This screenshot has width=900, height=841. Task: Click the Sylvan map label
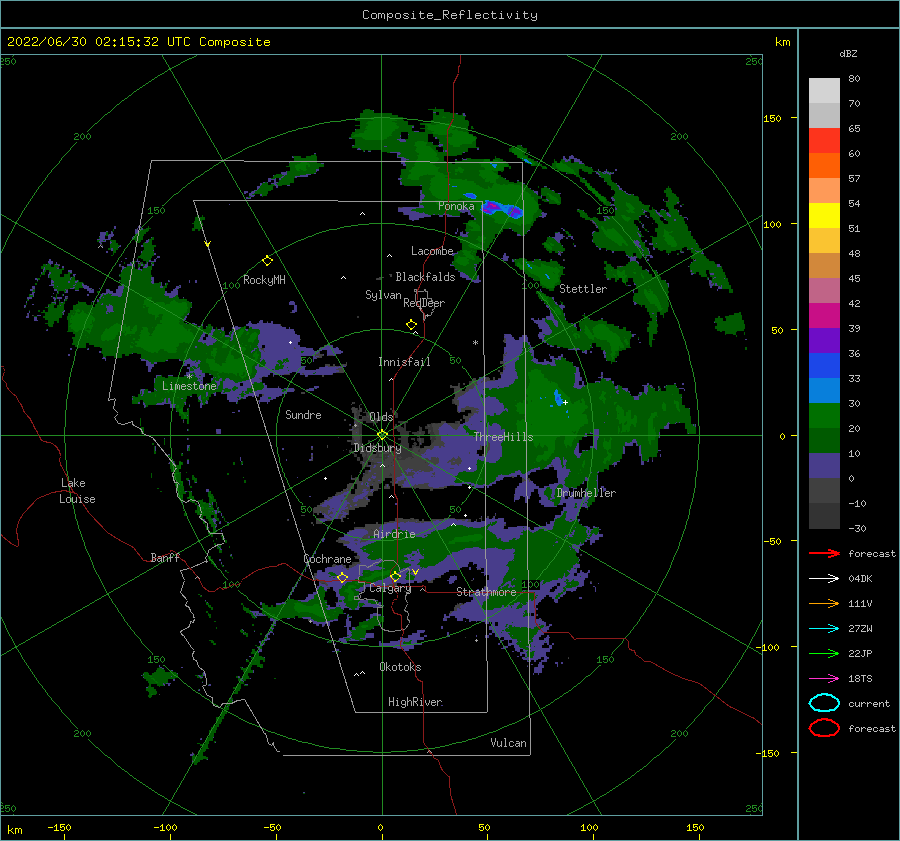click(383, 295)
